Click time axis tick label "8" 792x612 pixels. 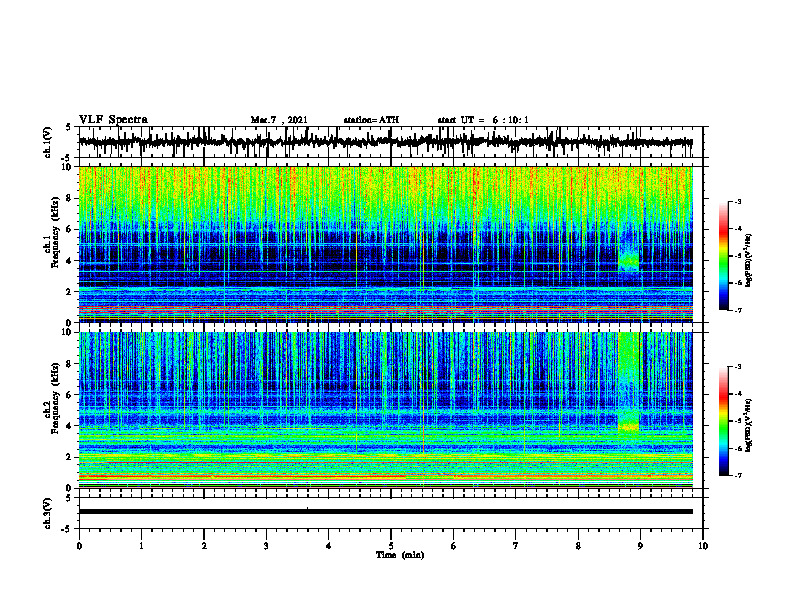578,546
